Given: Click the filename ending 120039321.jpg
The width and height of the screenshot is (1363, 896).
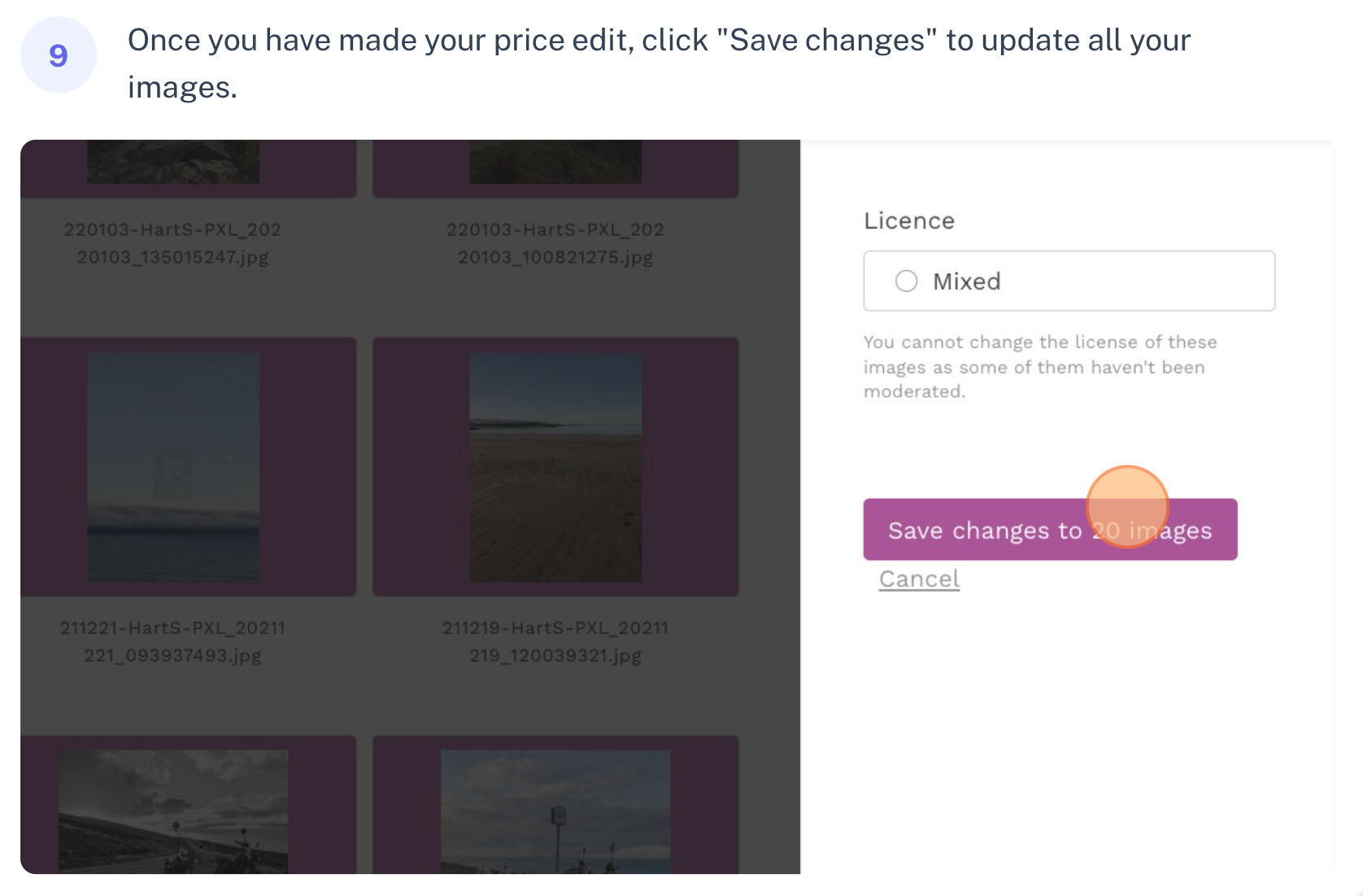Looking at the screenshot, I should [555, 642].
